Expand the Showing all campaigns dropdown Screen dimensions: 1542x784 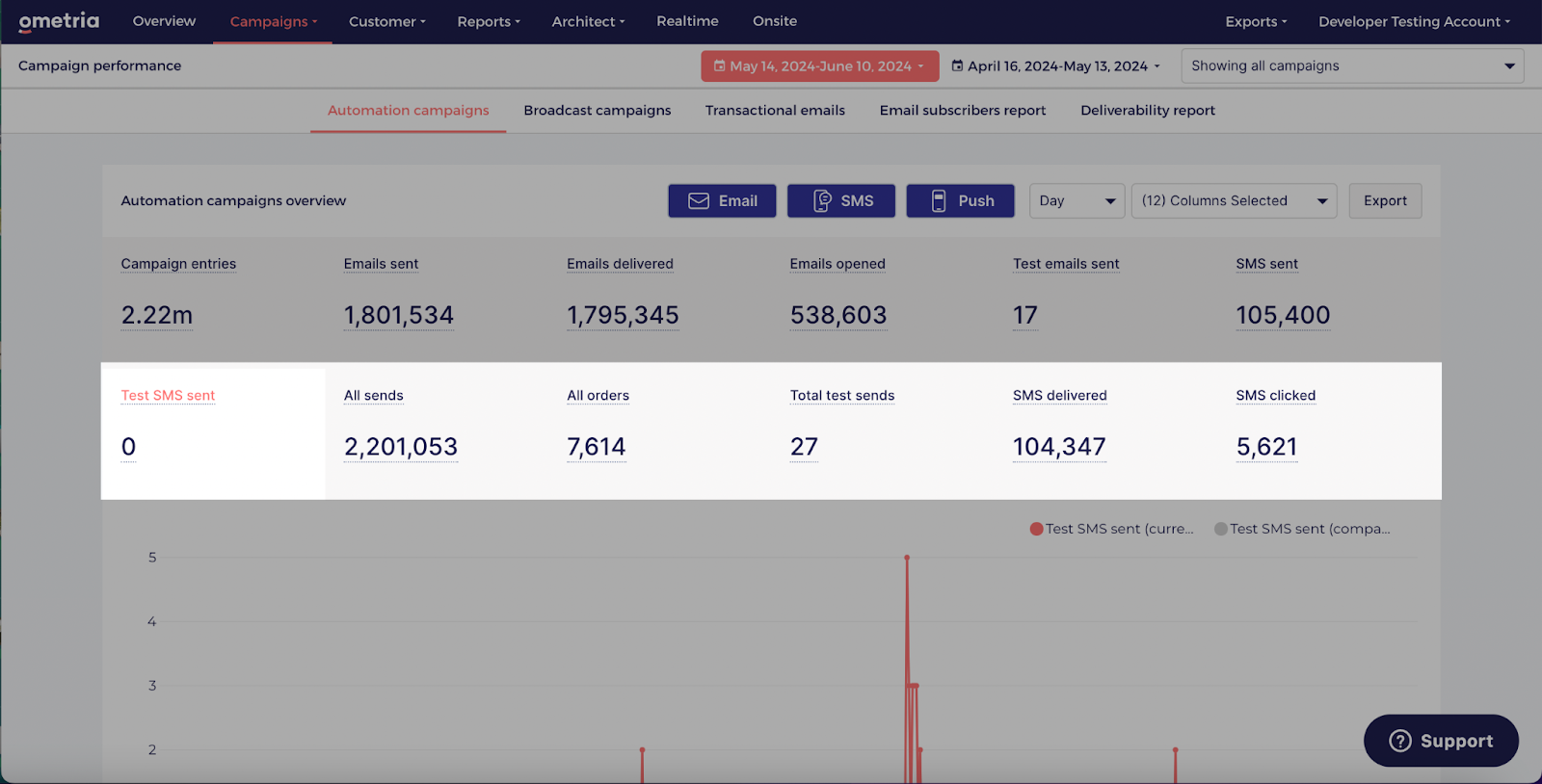click(1351, 65)
